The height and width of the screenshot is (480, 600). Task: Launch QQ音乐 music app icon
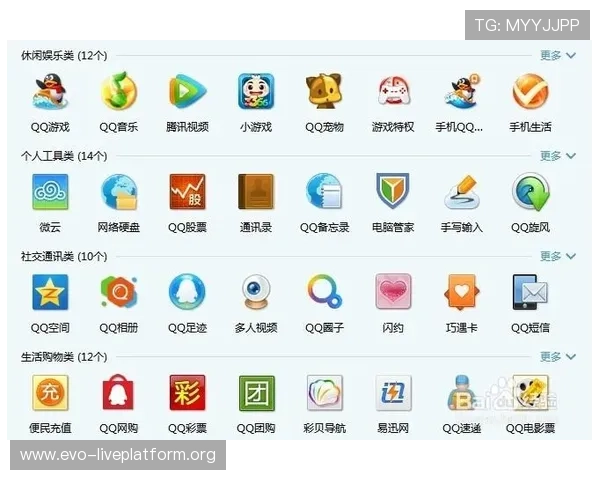[119, 91]
